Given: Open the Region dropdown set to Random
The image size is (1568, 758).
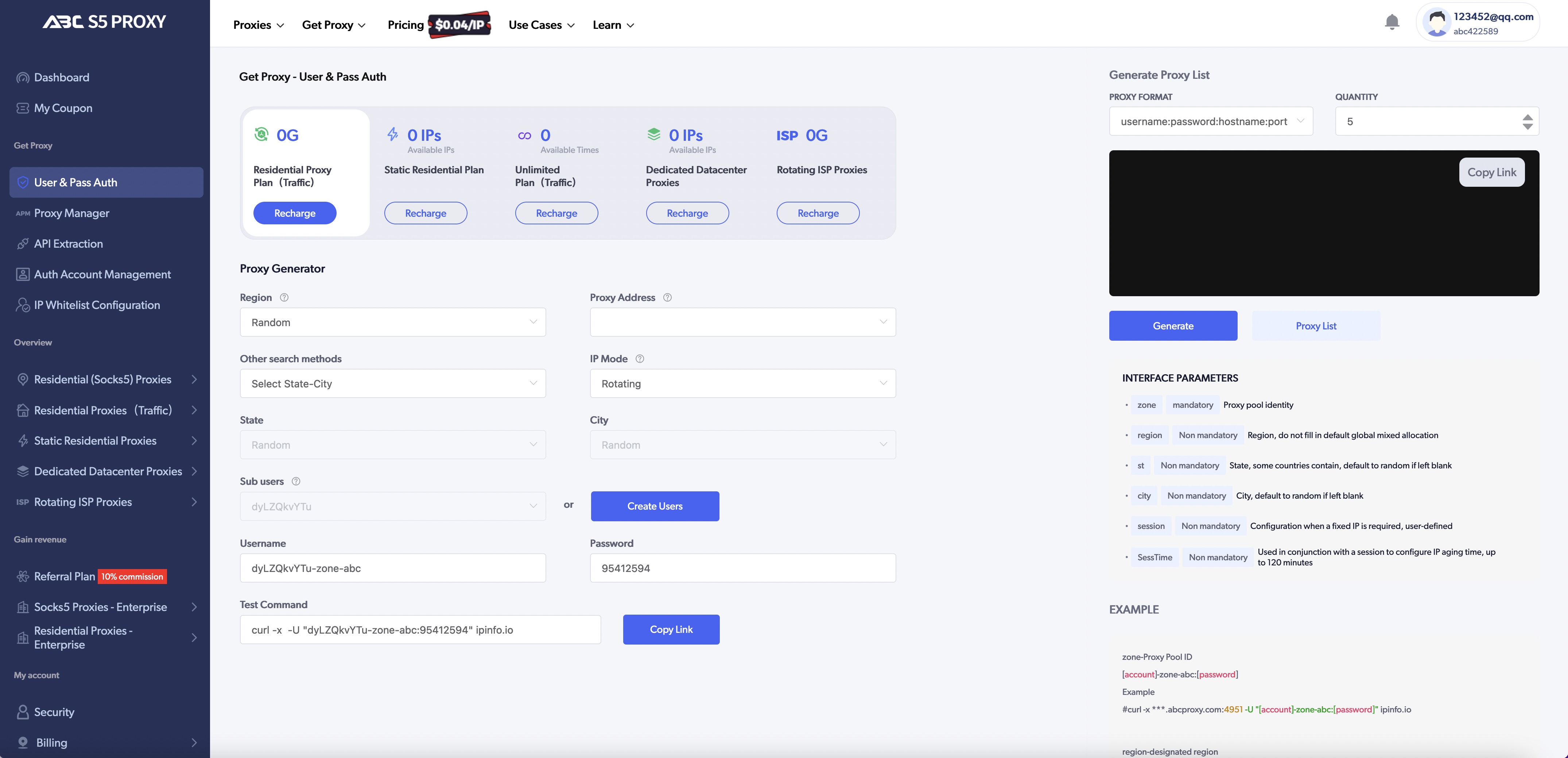Looking at the screenshot, I should point(393,322).
